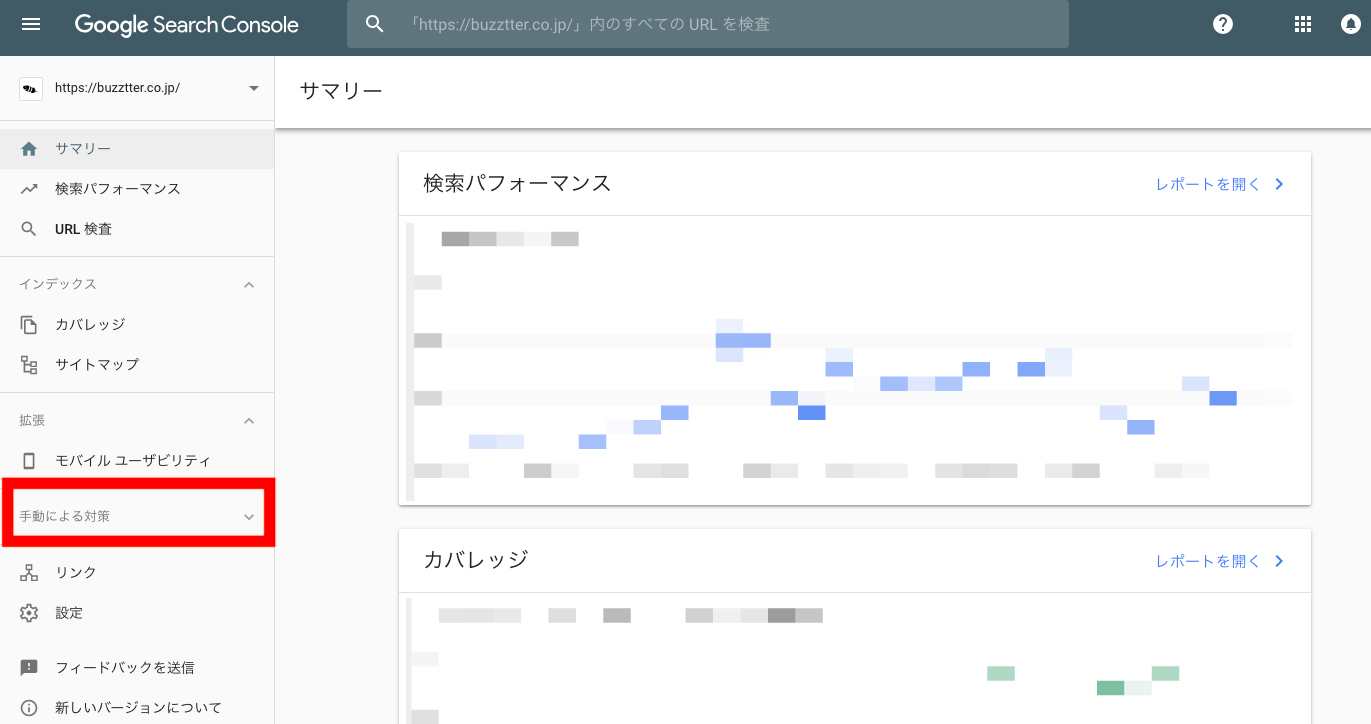1371x724 pixels.
Task: Click the magnifier icon beside URL 検査
Action: (29, 229)
